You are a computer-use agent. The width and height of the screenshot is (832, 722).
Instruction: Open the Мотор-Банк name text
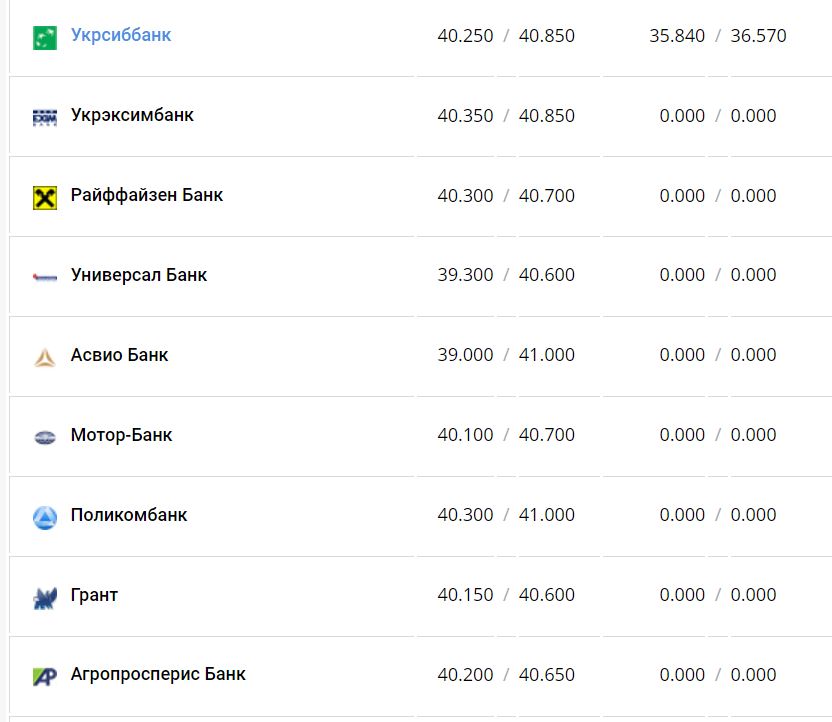click(121, 435)
